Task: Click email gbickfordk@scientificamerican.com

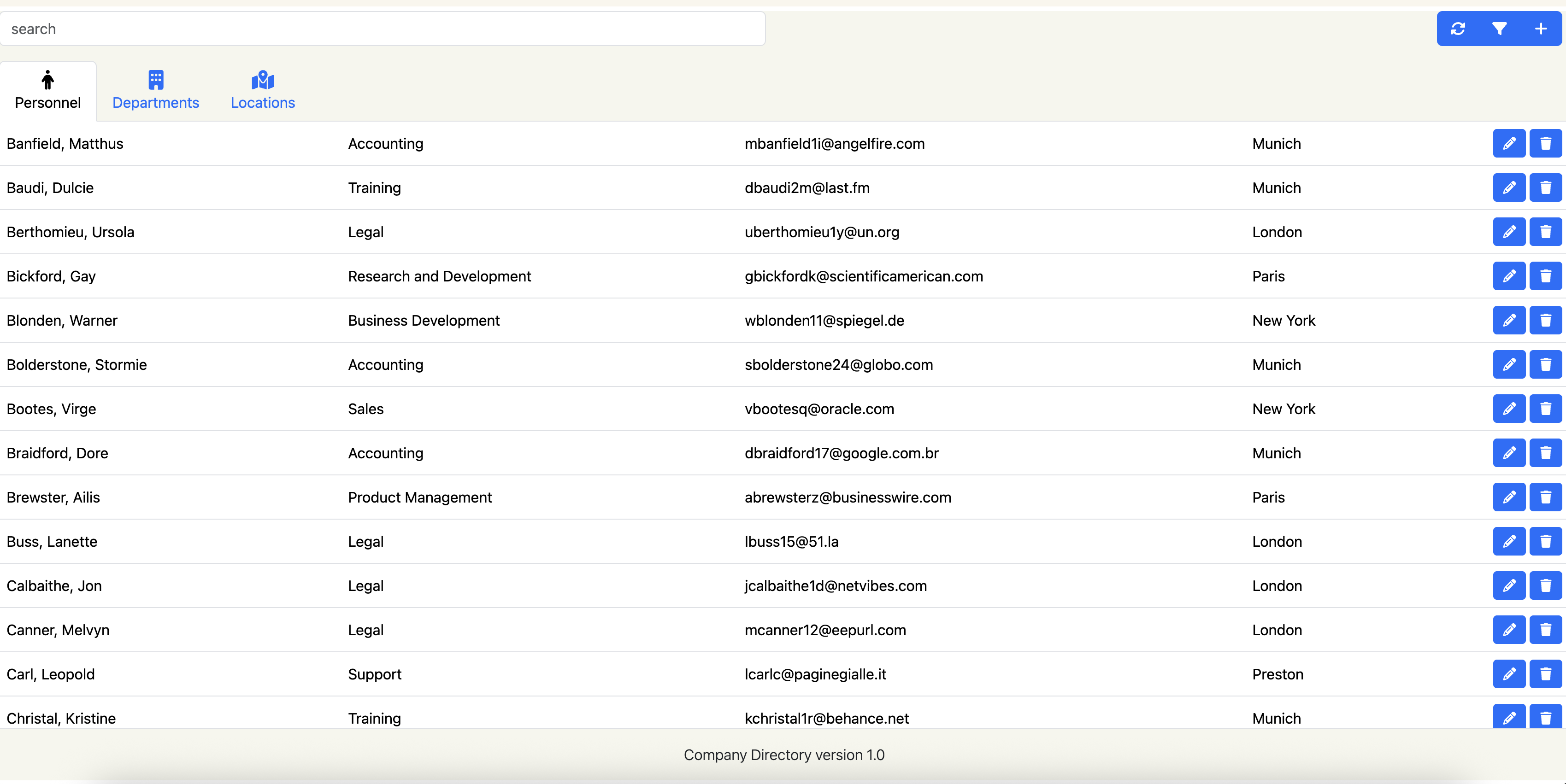Action: [864, 276]
